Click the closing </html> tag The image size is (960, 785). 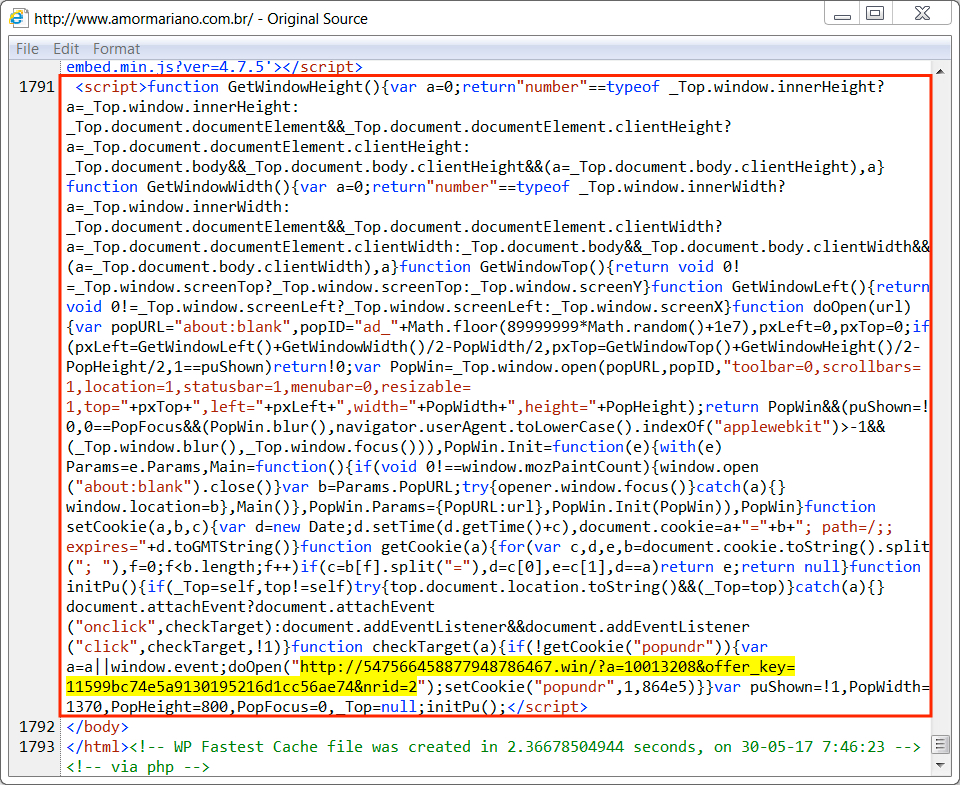(x=97, y=747)
